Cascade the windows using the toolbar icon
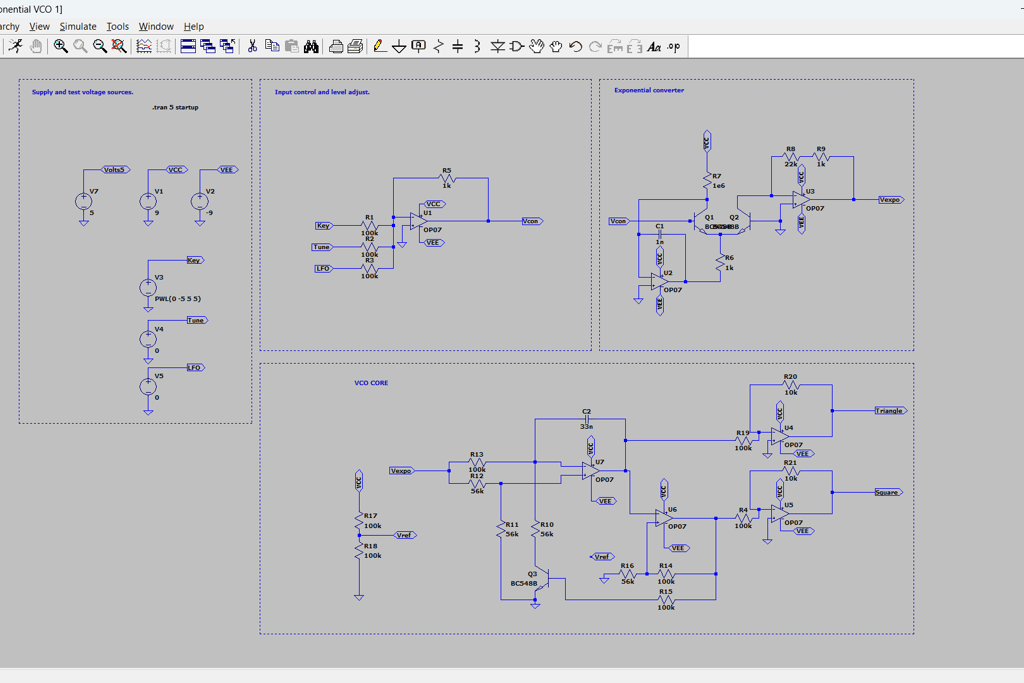This screenshot has height=683, width=1024. tap(208, 46)
